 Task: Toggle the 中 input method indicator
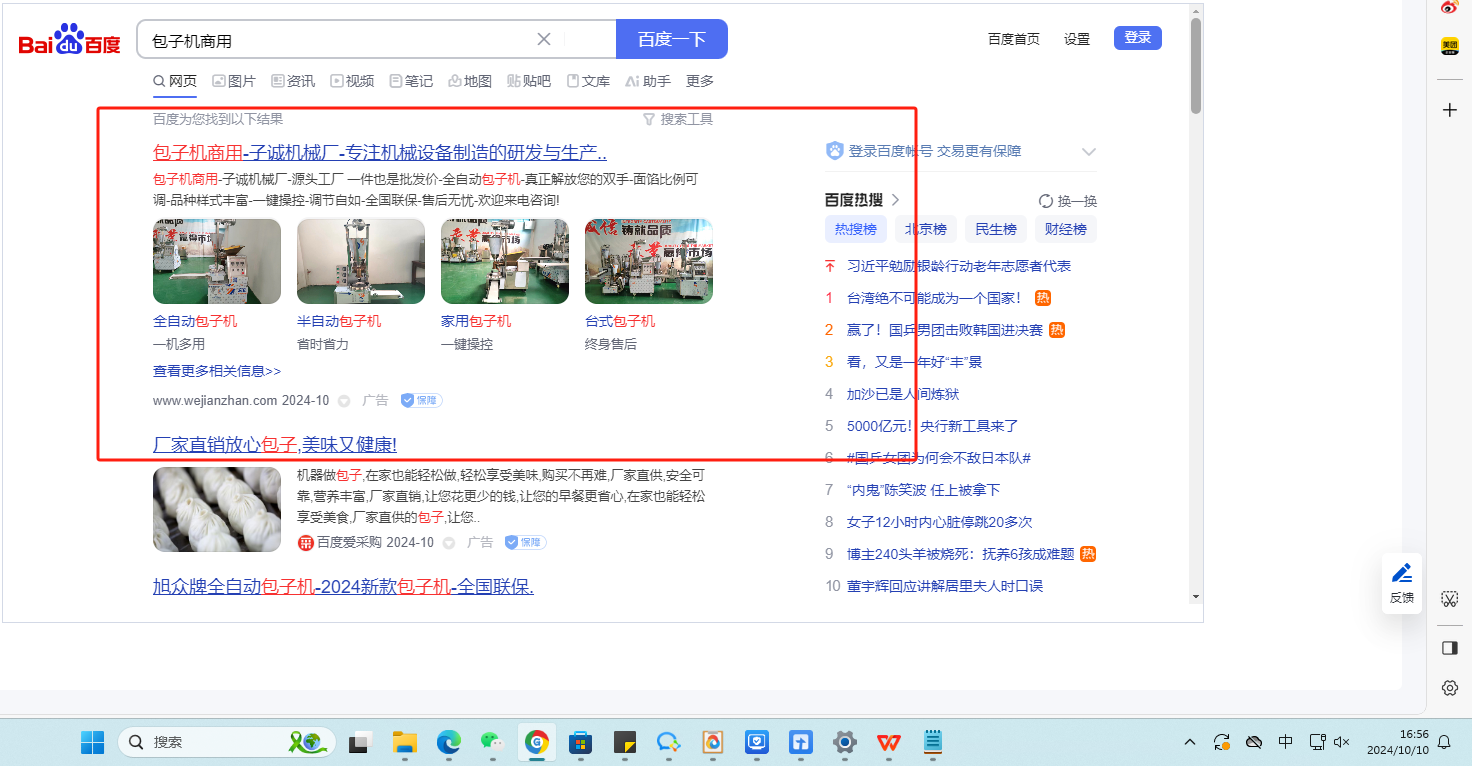tap(1286, 742)
